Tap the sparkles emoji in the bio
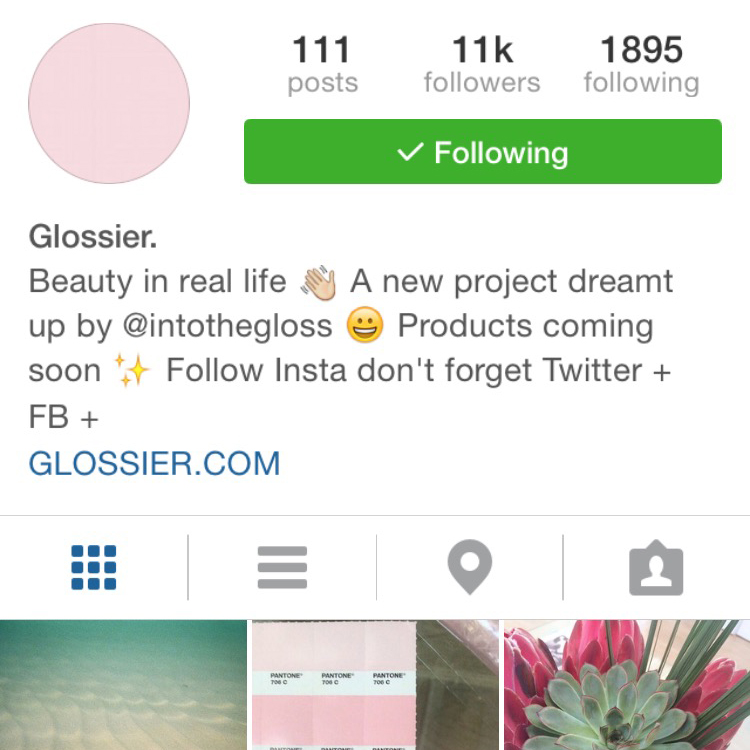 [x=132, y=370]
